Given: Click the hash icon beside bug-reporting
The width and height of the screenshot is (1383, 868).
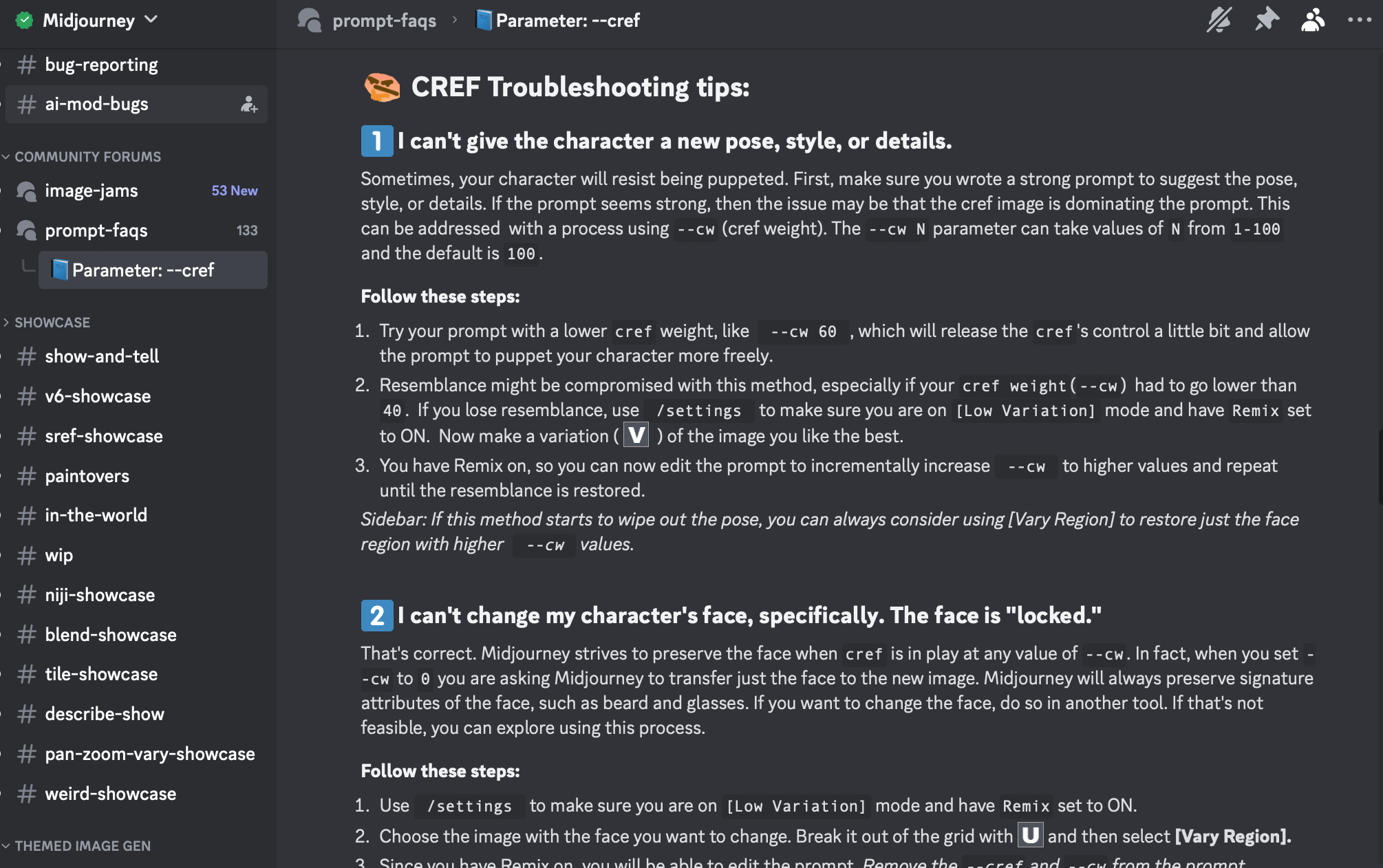Looking at the screenshot, I should (27, 65).
